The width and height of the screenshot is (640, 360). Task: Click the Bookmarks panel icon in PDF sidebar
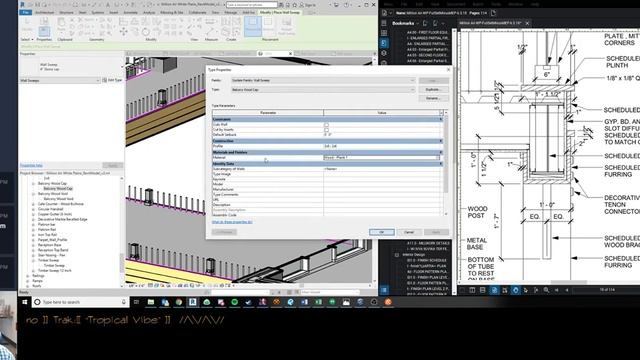coord(384,43)
